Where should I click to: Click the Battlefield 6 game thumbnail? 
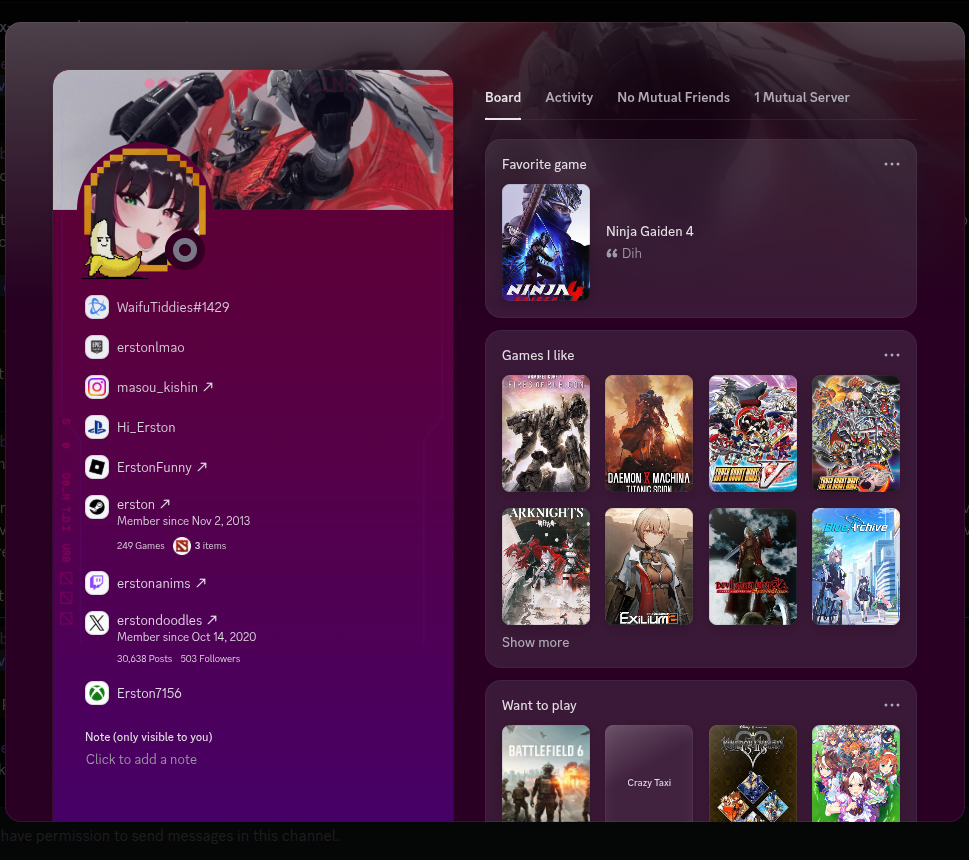[x=545, y=772]
